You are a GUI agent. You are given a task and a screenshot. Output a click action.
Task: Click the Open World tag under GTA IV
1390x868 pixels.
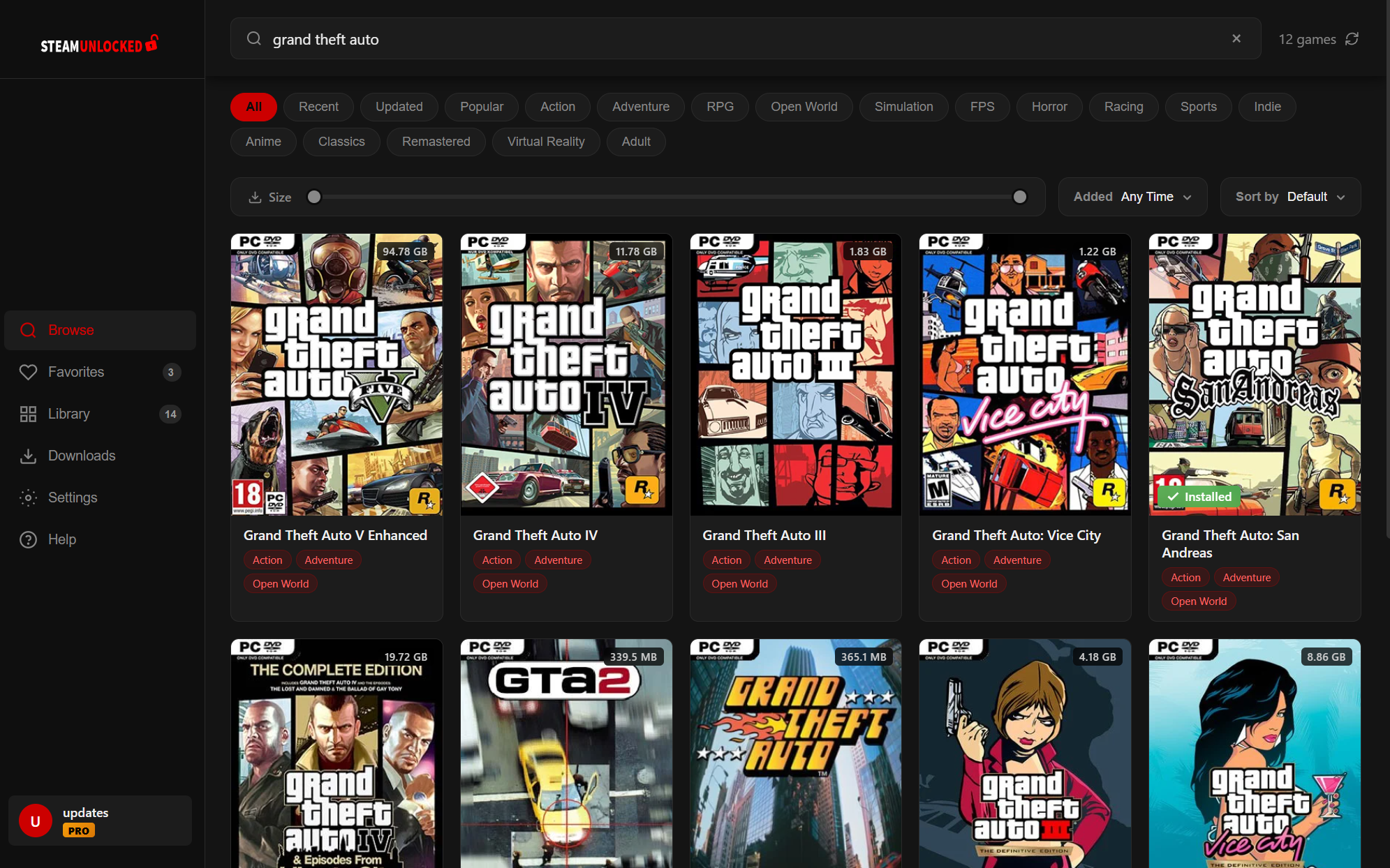[x=510, y=584]
